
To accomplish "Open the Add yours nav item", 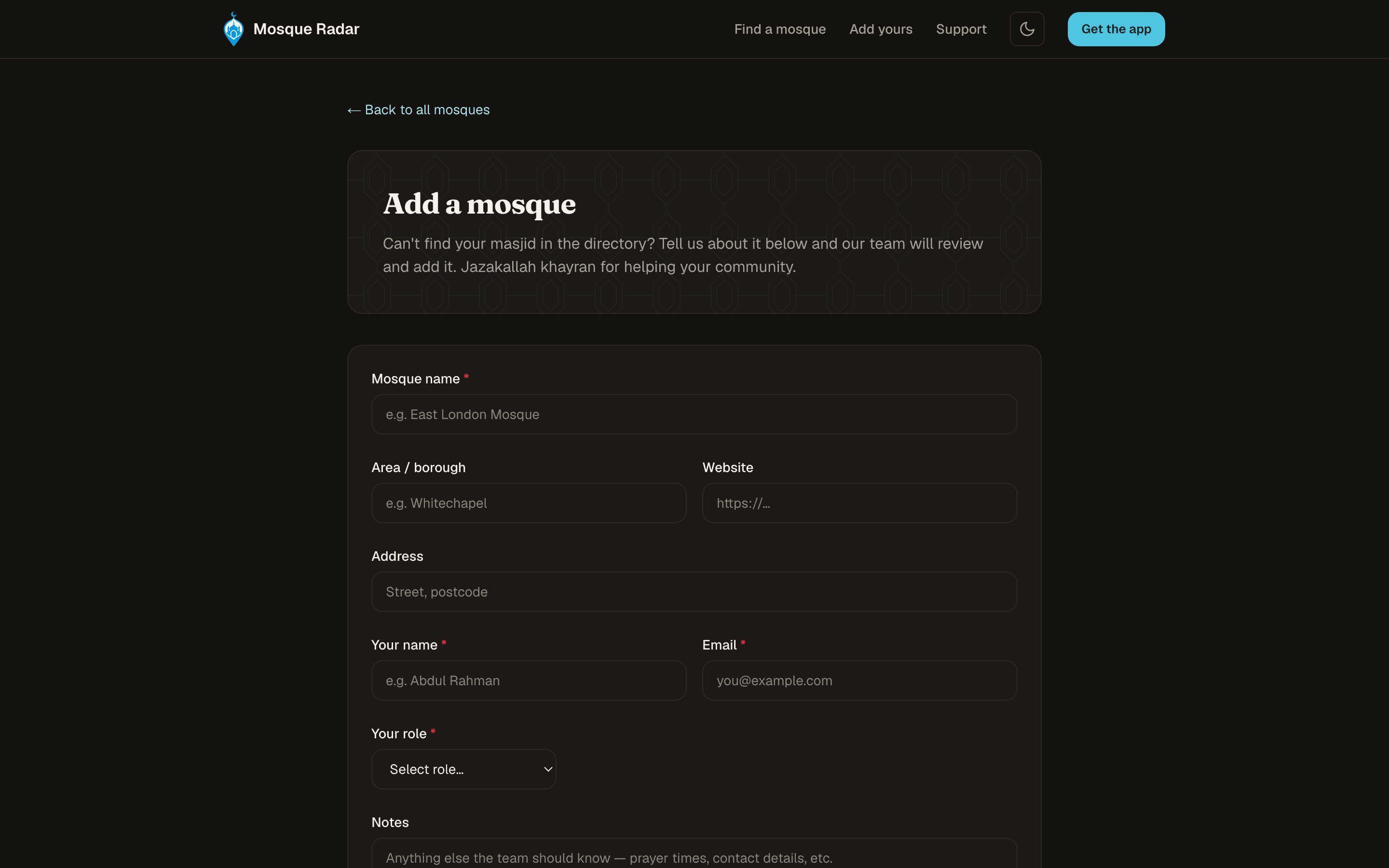I will click(881, 29).
